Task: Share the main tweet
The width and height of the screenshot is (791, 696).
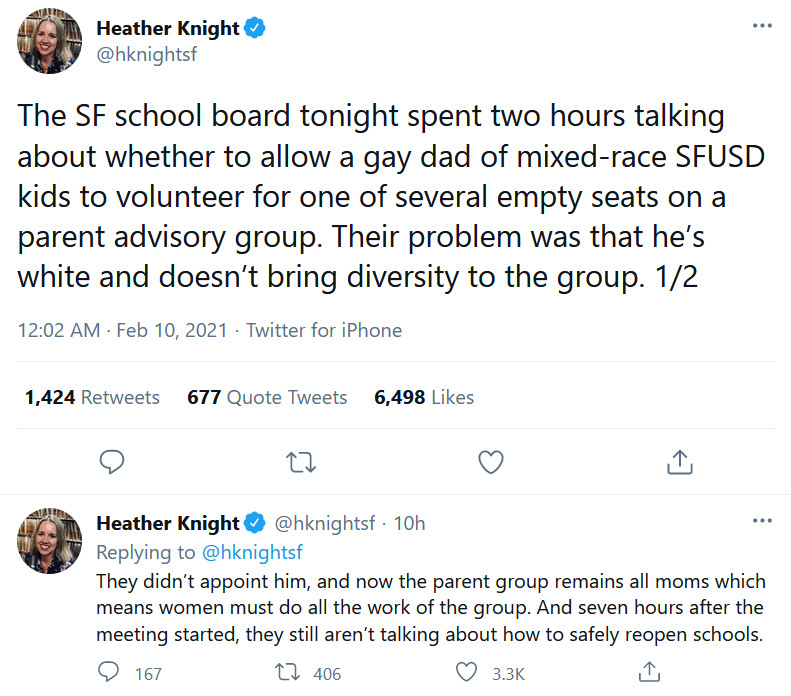Action: coord(679,461)
